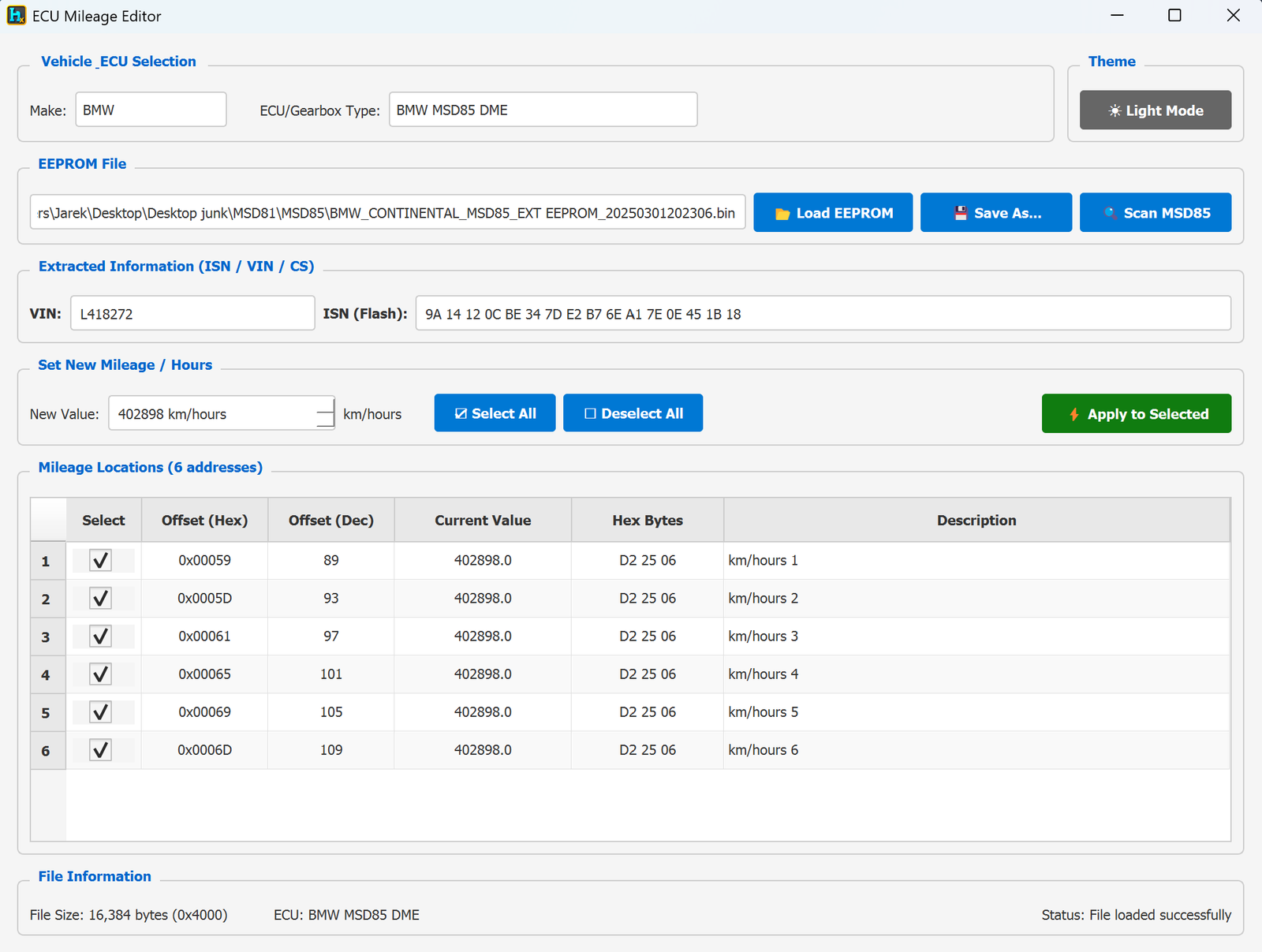Click the Hex Bytes column header

pos(648,521)
